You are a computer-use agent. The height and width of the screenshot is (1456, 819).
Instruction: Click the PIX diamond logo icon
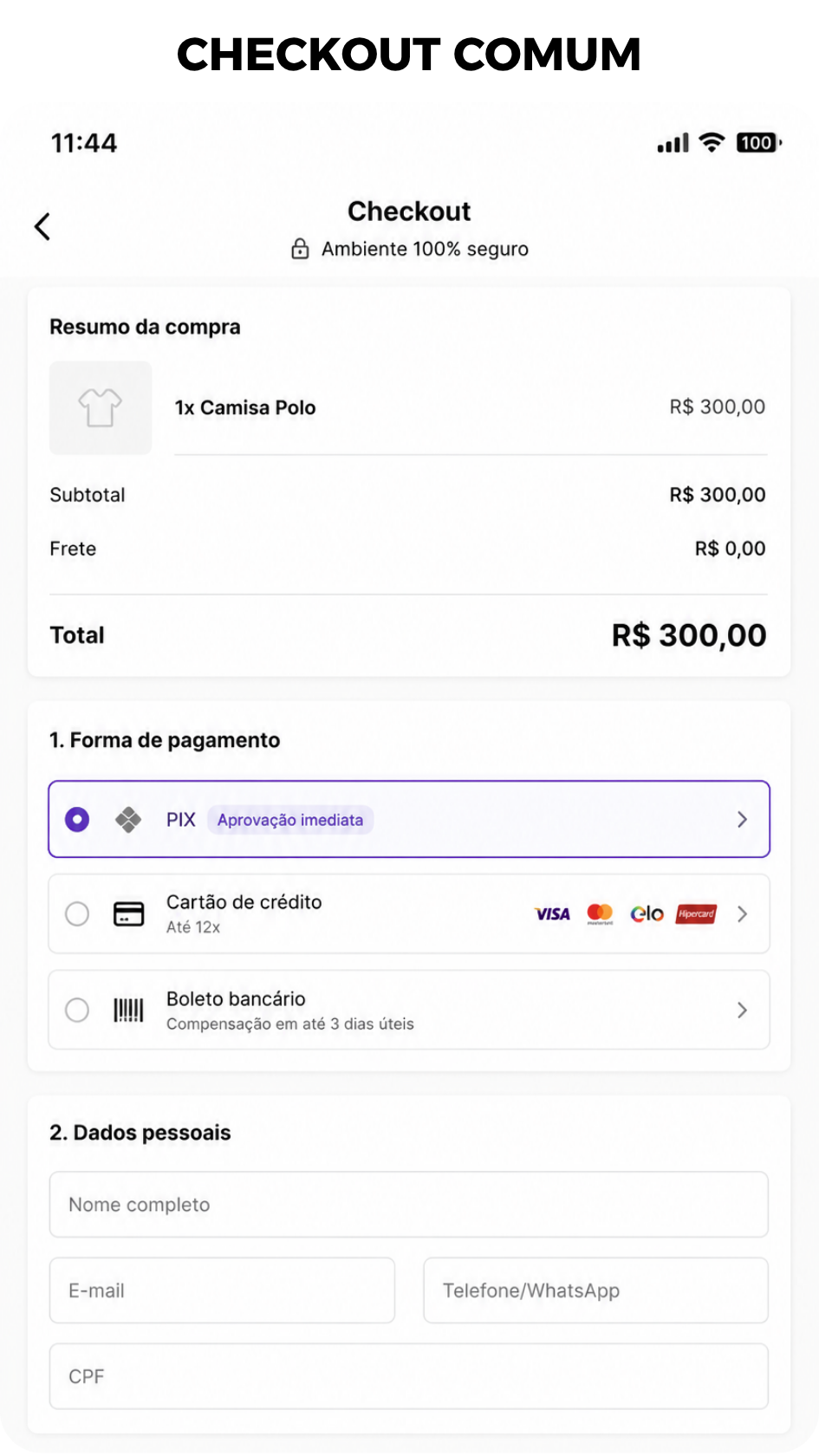click(128, 820)
